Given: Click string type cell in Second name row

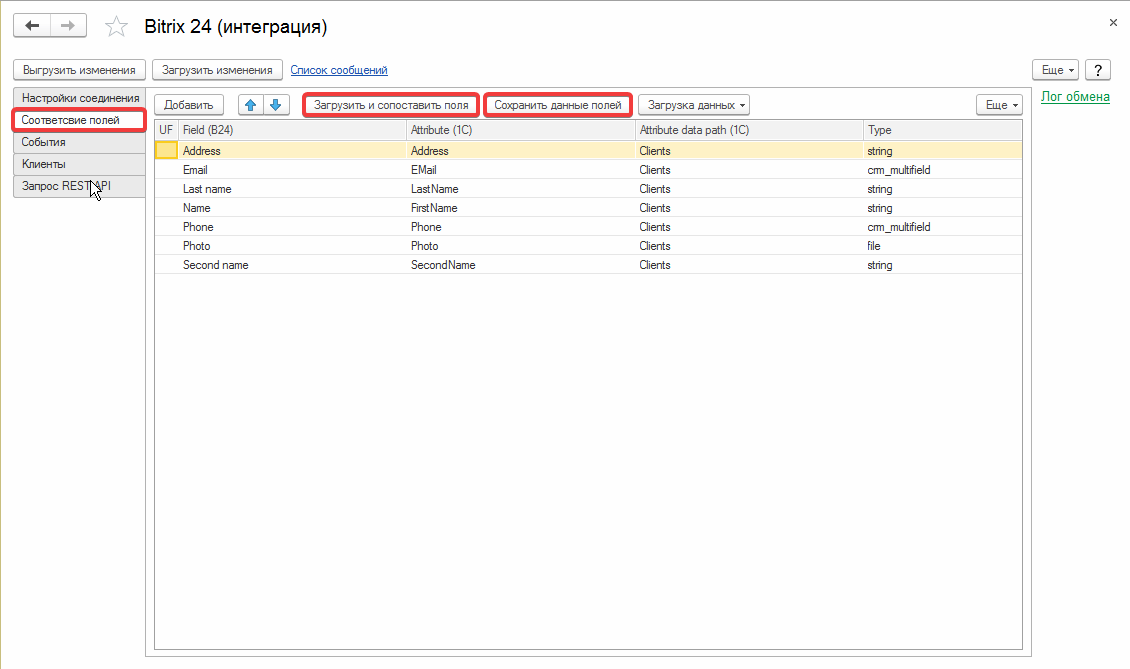Looking at the screenshot, I should 943,265.
